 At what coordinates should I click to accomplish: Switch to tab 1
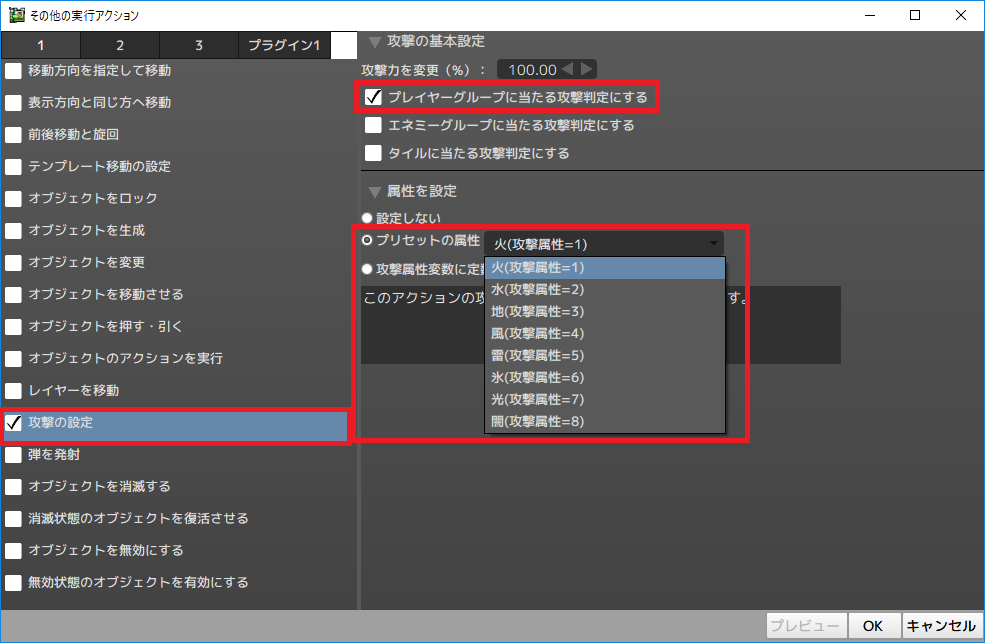[41, 45]
